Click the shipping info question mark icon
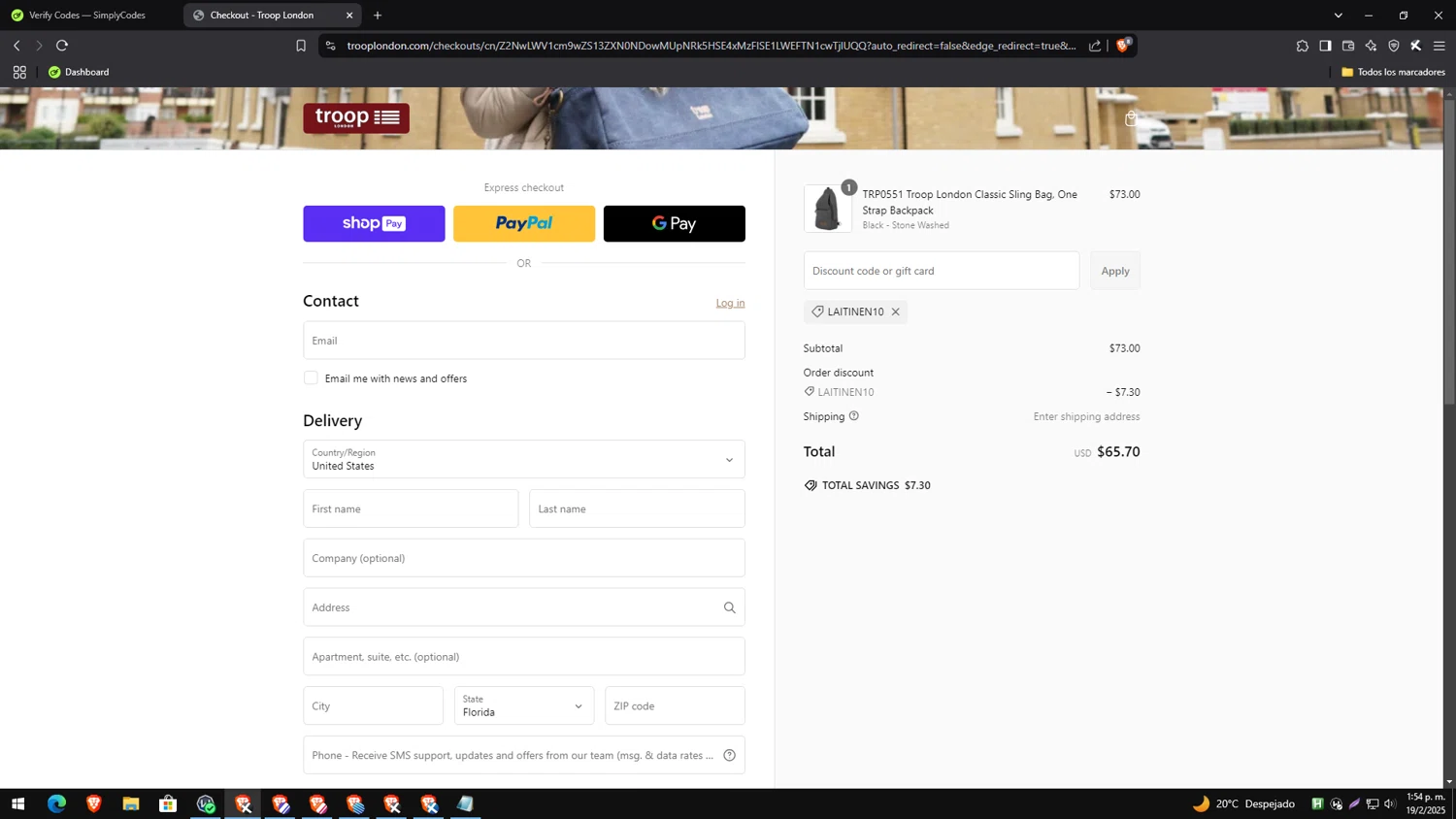The height and width of the screenshot is (819, 1456). (x=854, y=416)
